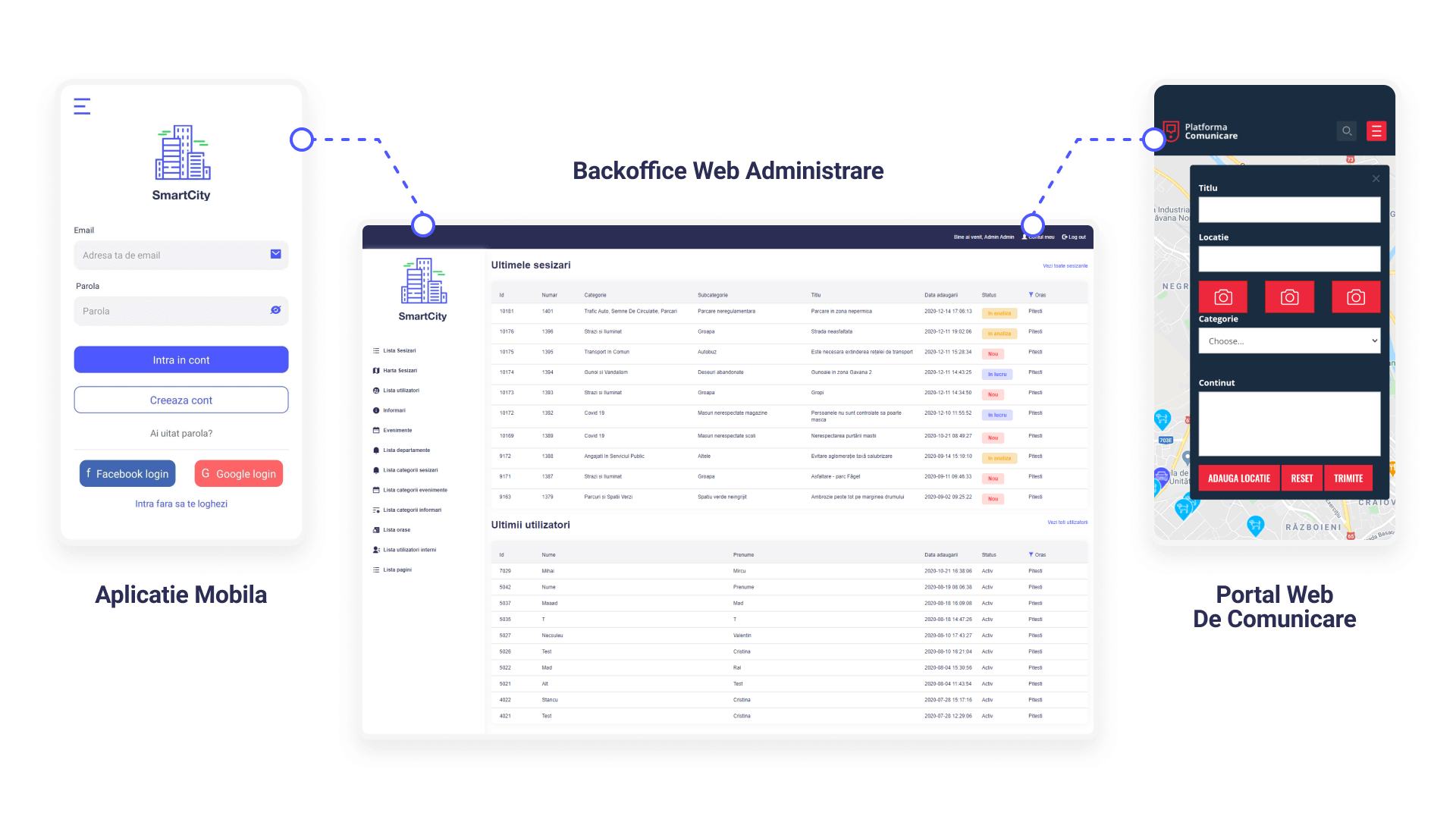This screenshot has width=1456, height=819.
Task: Click blue map pin near Razboieni label
Action: pyautogui.click(x=1256, y=525)
